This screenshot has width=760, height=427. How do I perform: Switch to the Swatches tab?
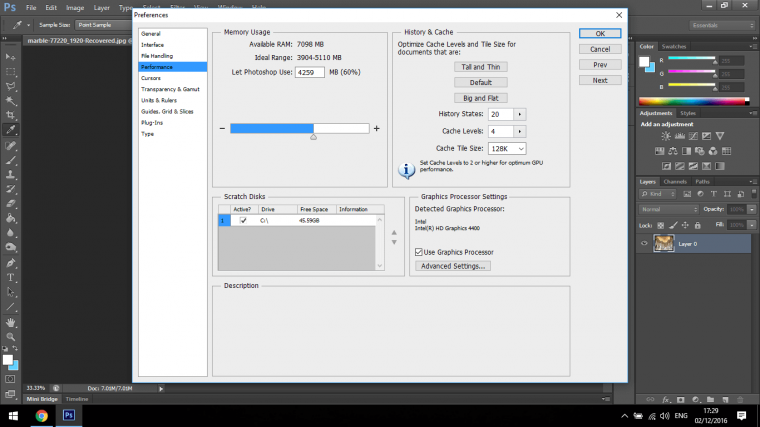click(674, 47)
